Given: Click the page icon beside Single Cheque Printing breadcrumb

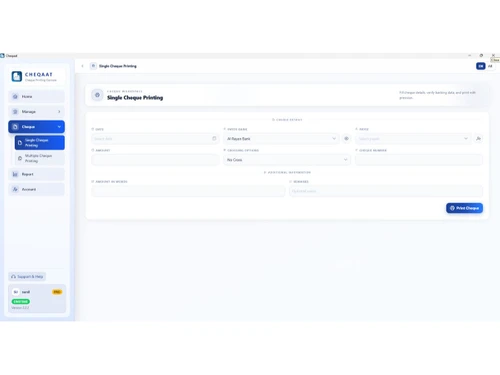Looking at the screenshot, I should coord(93,66).
